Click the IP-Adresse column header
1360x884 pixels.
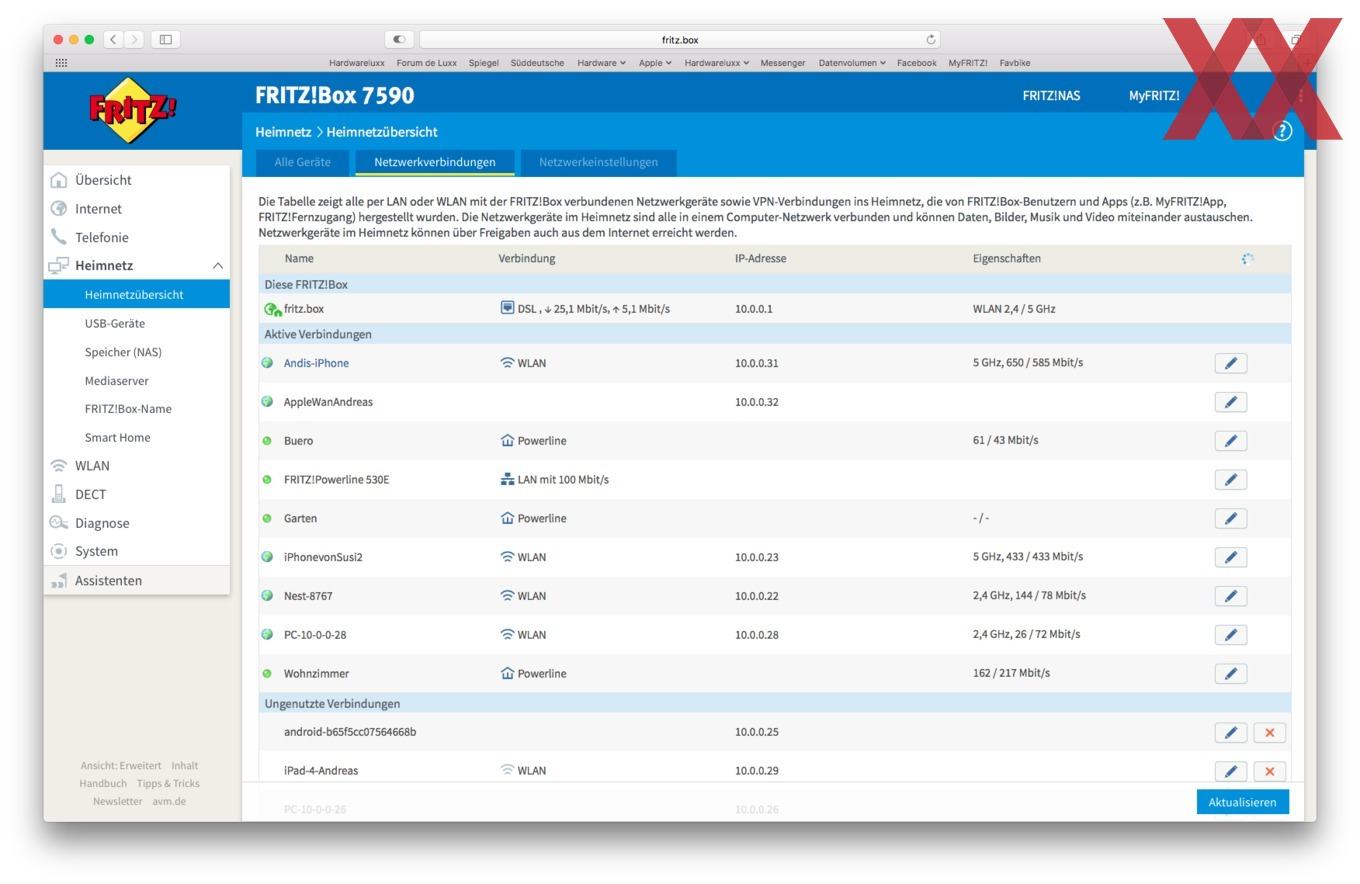(x=760, y=258)
